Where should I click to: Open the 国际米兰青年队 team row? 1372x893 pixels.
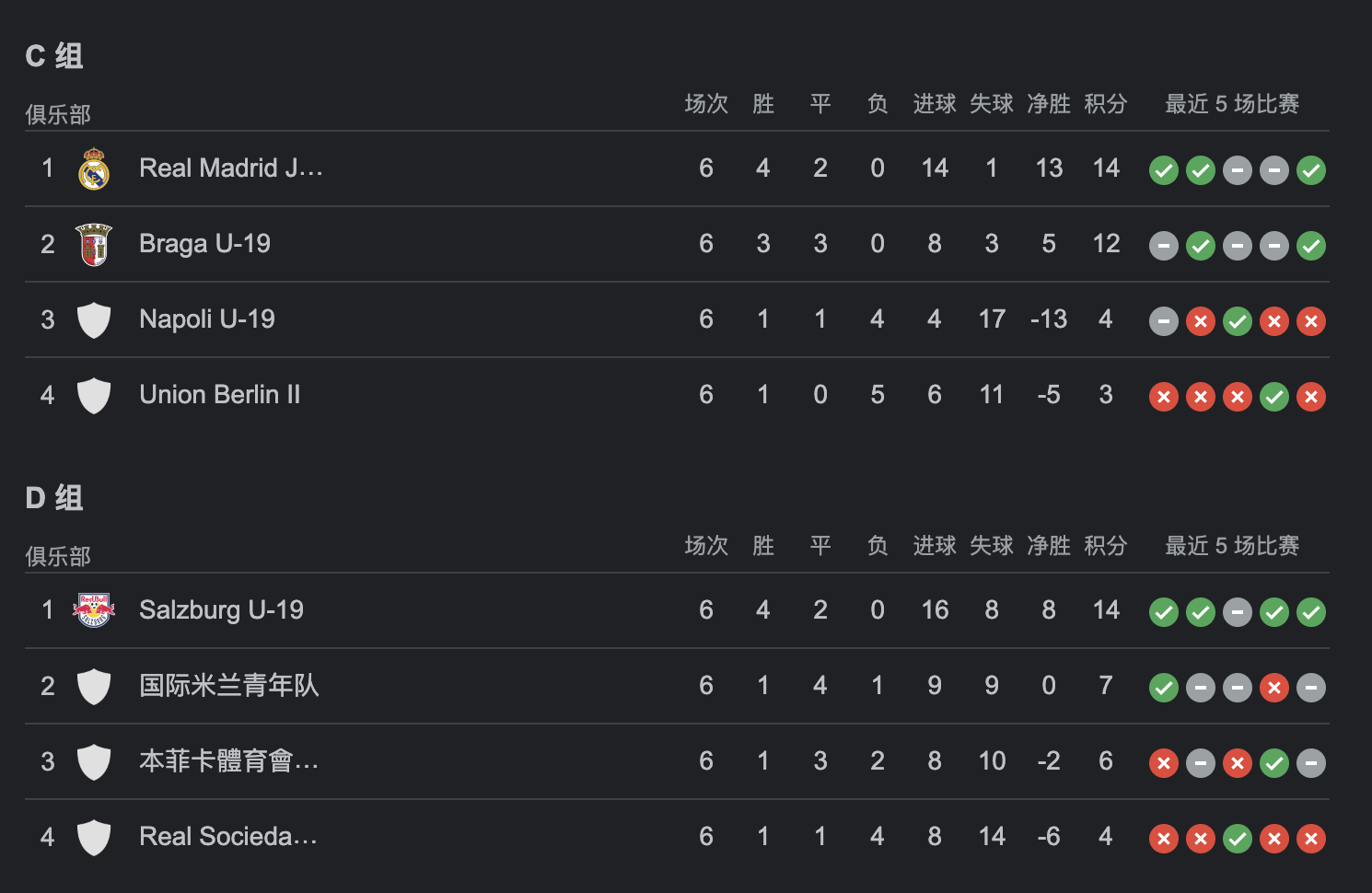point(677,686)
